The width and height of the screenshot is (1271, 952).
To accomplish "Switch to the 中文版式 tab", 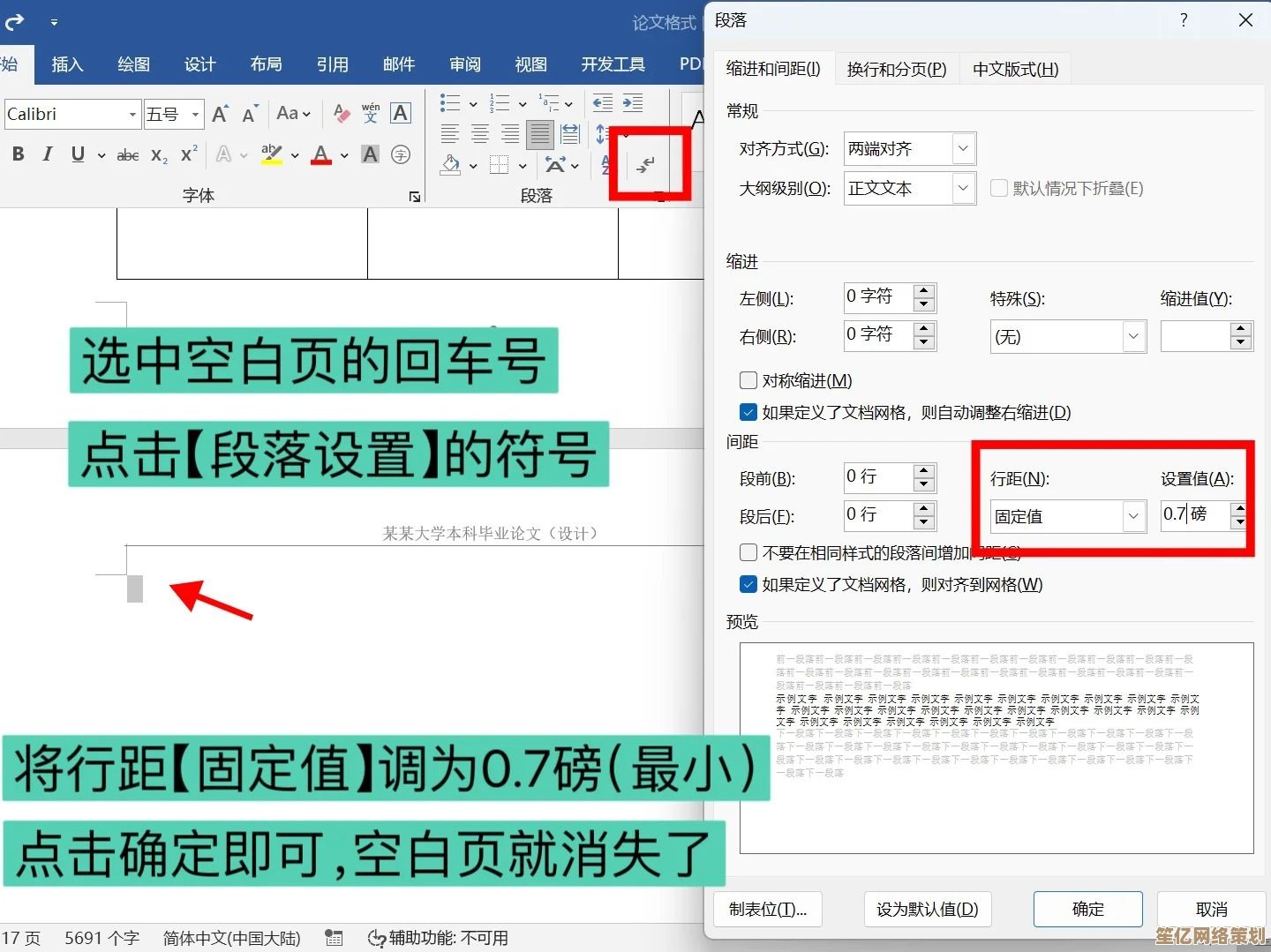I will (x=1014, y=68).
